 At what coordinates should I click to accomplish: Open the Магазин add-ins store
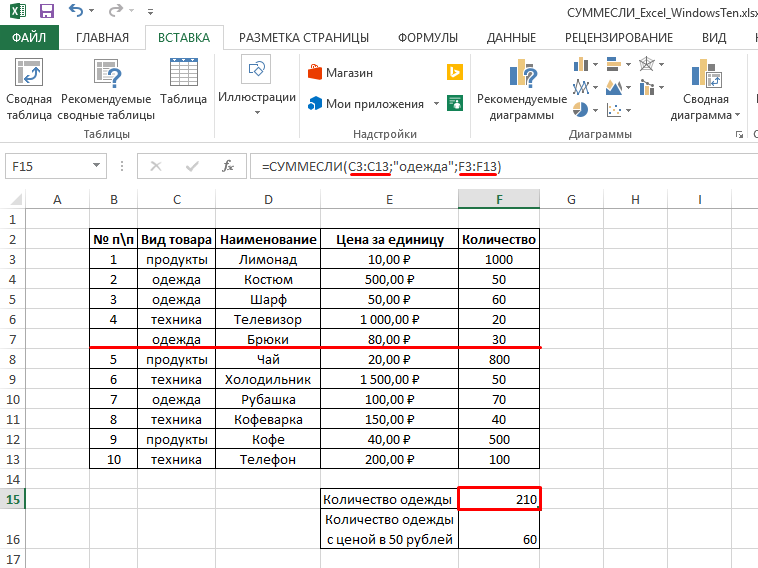pyautogui.click(x=339, y=73)
